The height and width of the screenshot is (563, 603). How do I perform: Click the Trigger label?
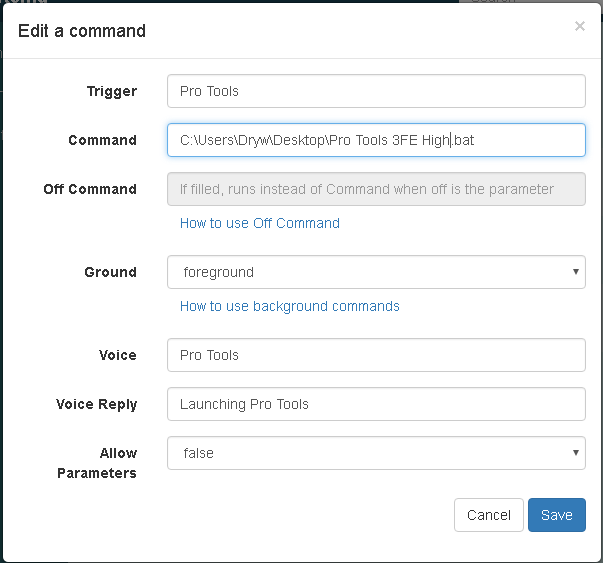112,92
